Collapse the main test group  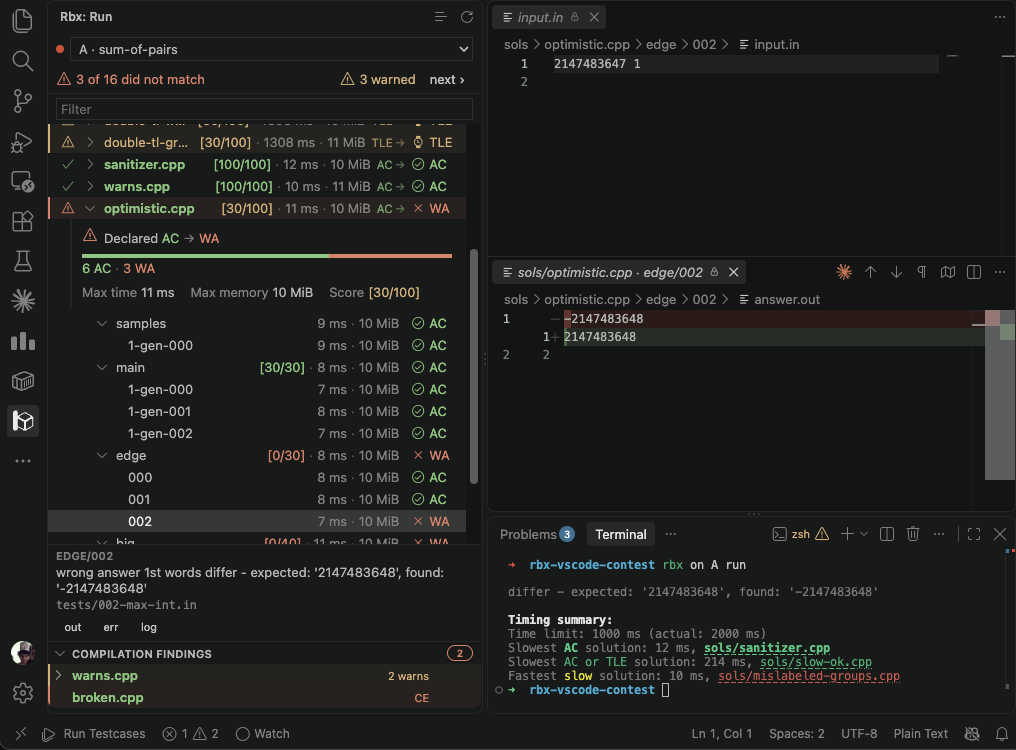pos(102,368)
